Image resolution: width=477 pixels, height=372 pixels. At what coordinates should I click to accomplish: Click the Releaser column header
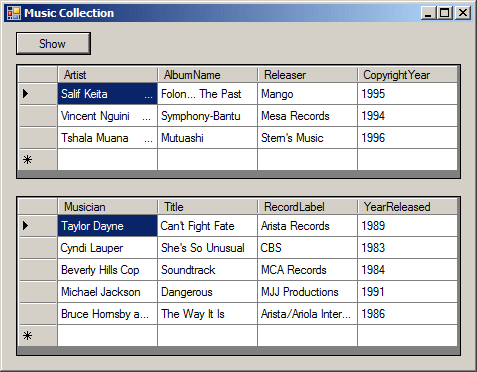point(307,75)
